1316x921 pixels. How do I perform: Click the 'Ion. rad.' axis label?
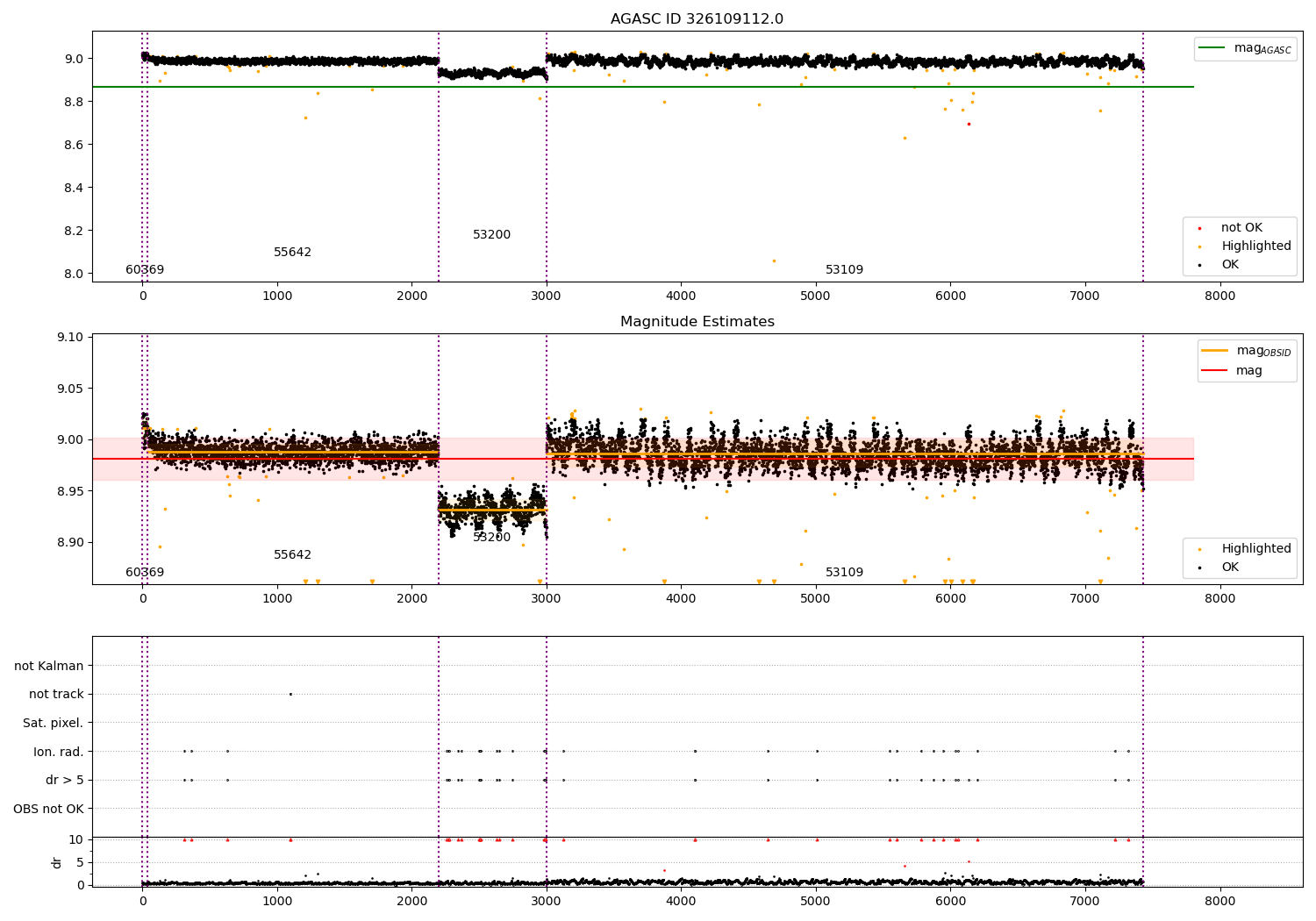(59, 752)
